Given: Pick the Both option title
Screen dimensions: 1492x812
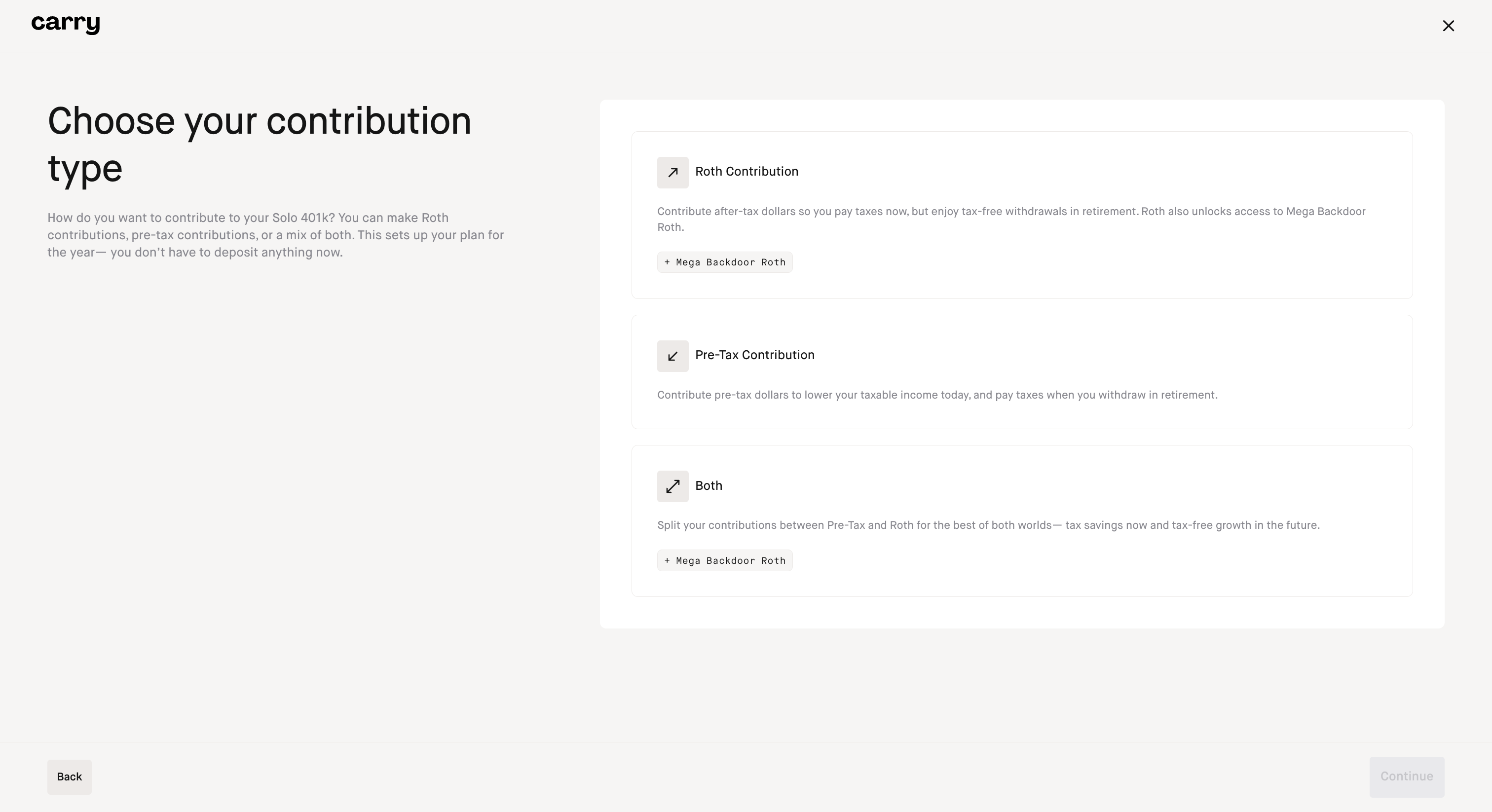Looking at the screenshot, I should click(x=709, y=486).
